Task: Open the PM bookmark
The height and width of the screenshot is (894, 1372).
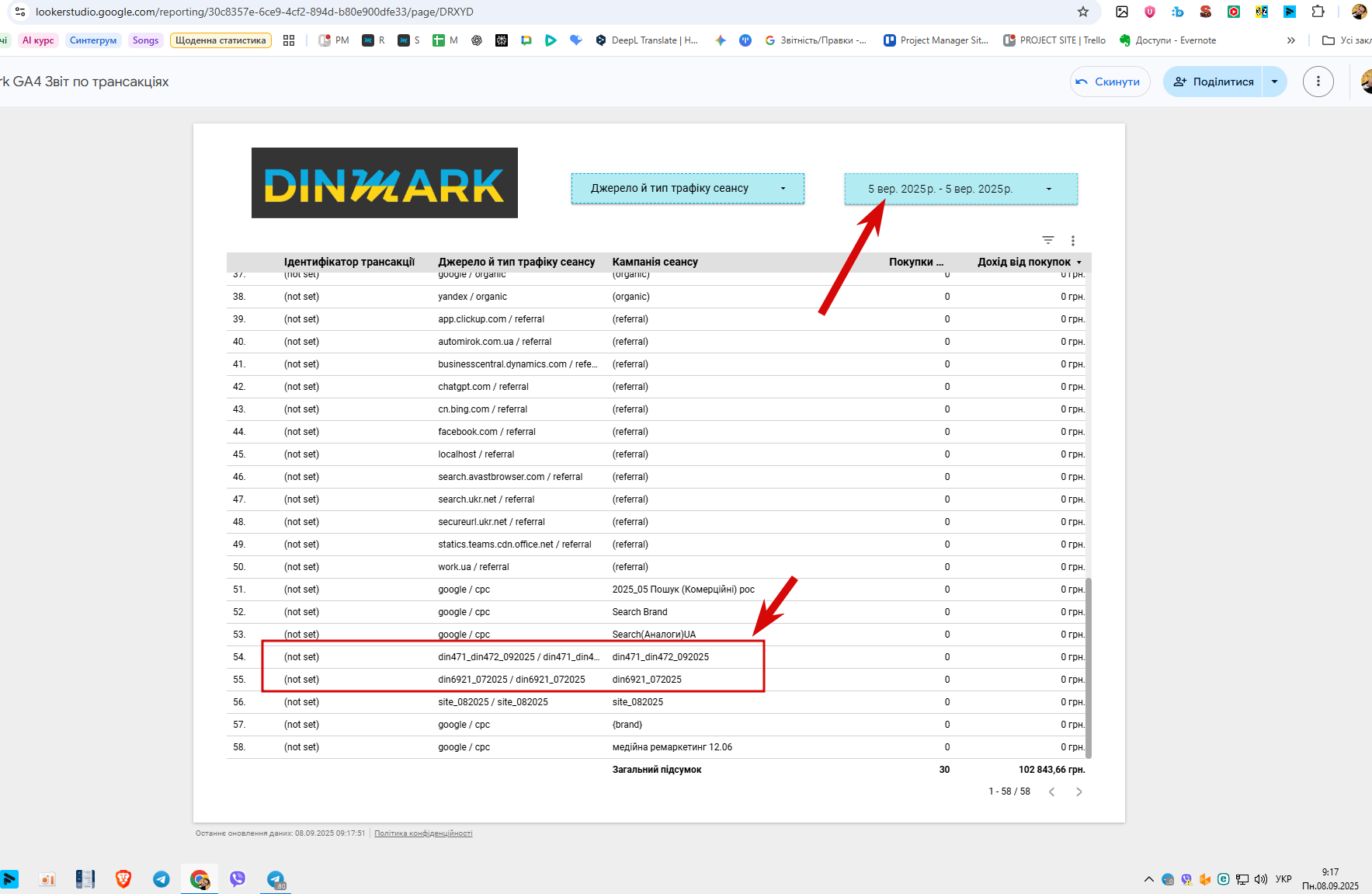Action: click(x=334, y=40)
